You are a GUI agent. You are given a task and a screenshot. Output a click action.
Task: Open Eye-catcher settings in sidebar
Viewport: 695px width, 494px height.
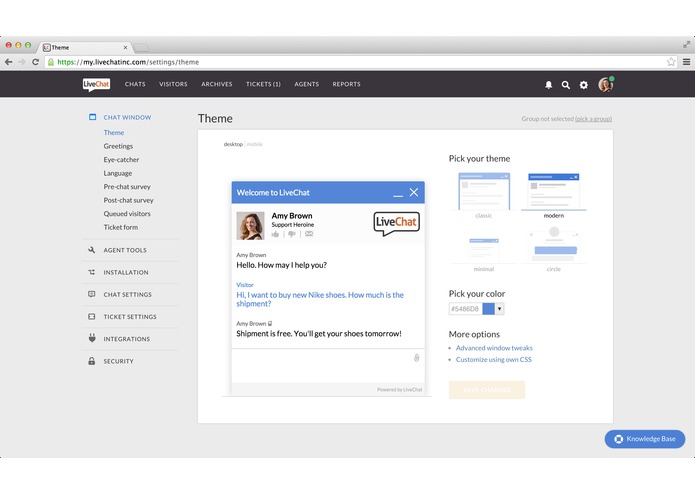point(121,159)
